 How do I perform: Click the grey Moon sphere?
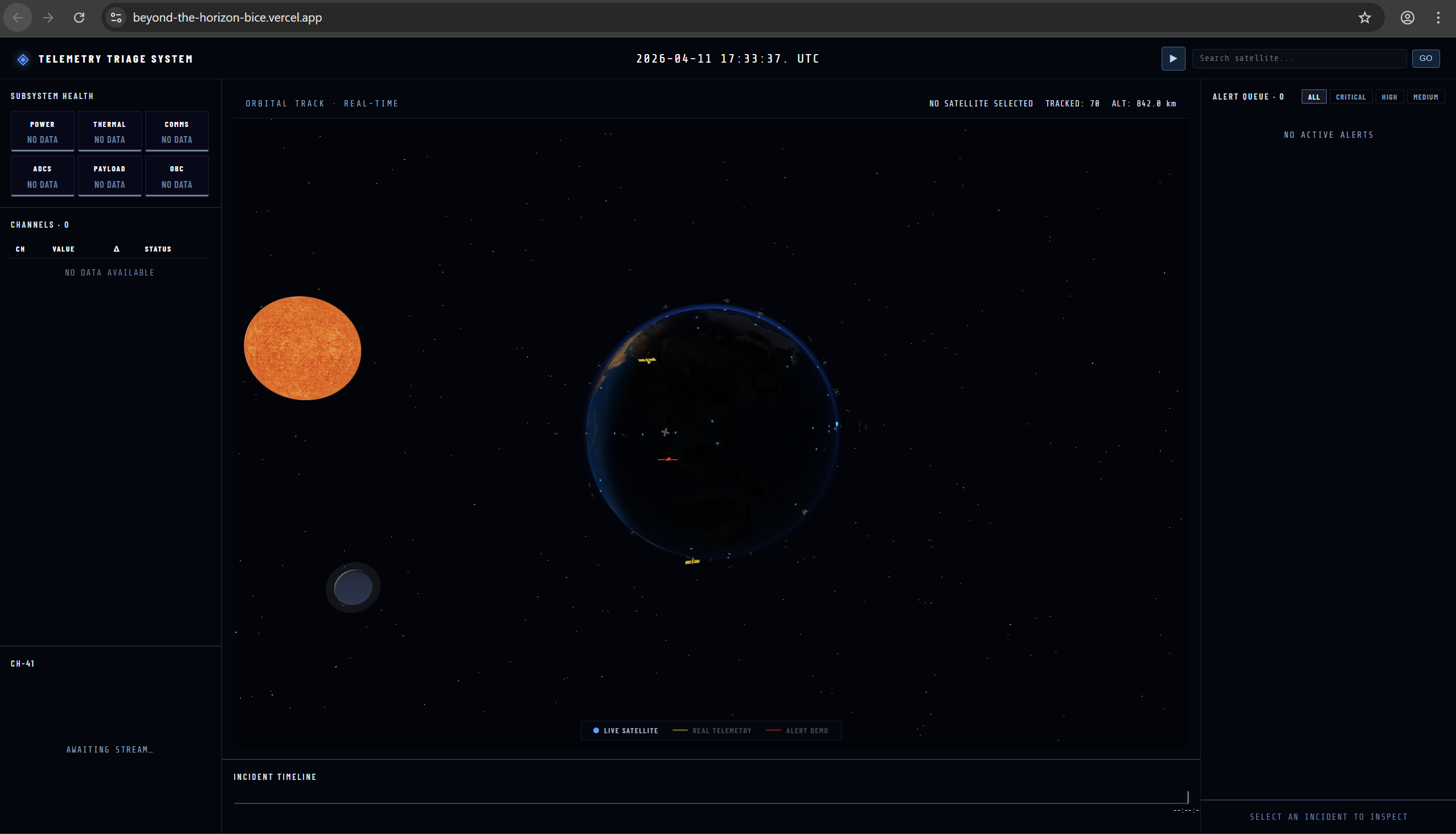(x=353, y=587)
